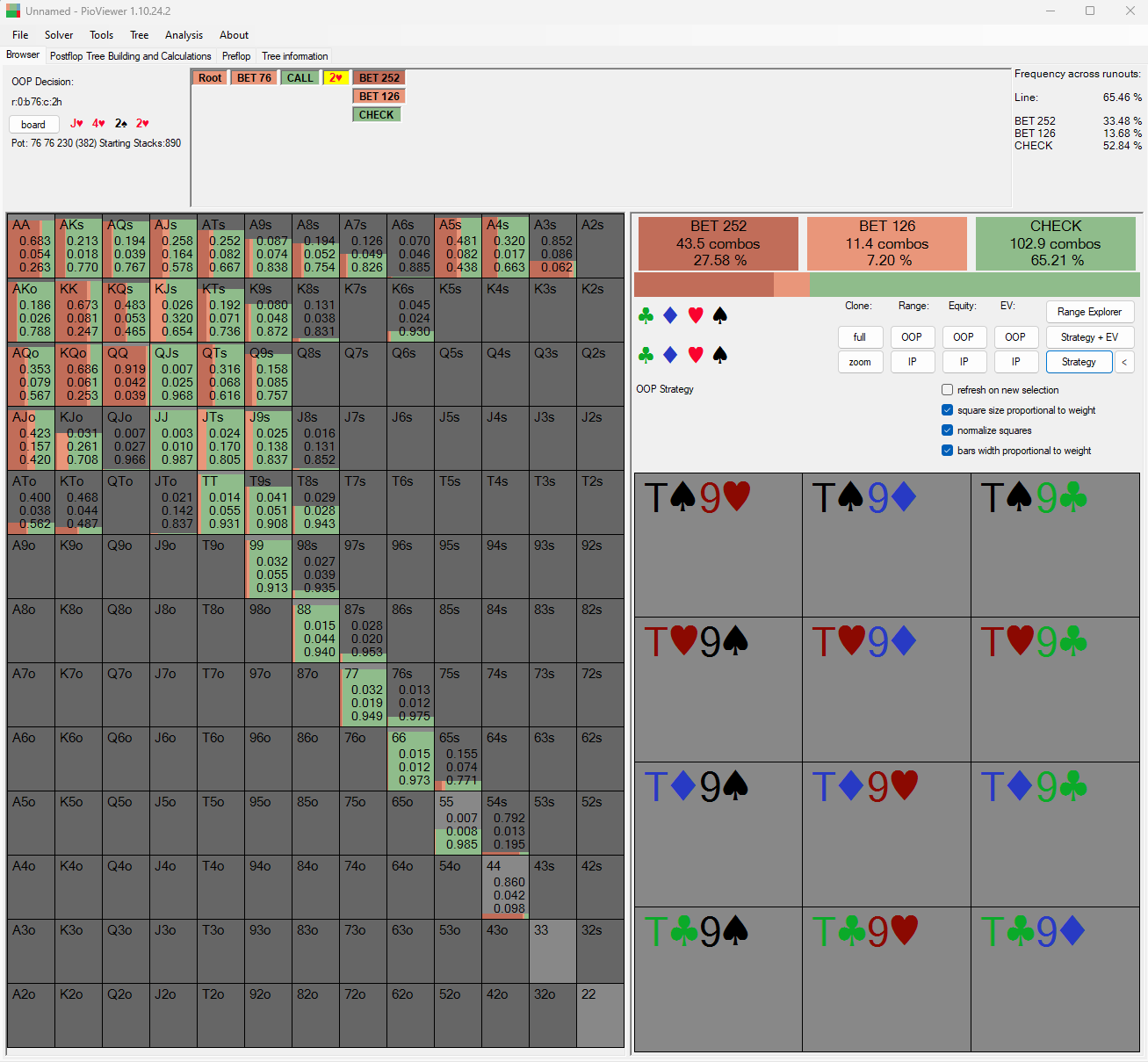Viewport: 1148px width, 1062px height.
Task: Collapse panel with the < button
Action: click(1124, 362)
